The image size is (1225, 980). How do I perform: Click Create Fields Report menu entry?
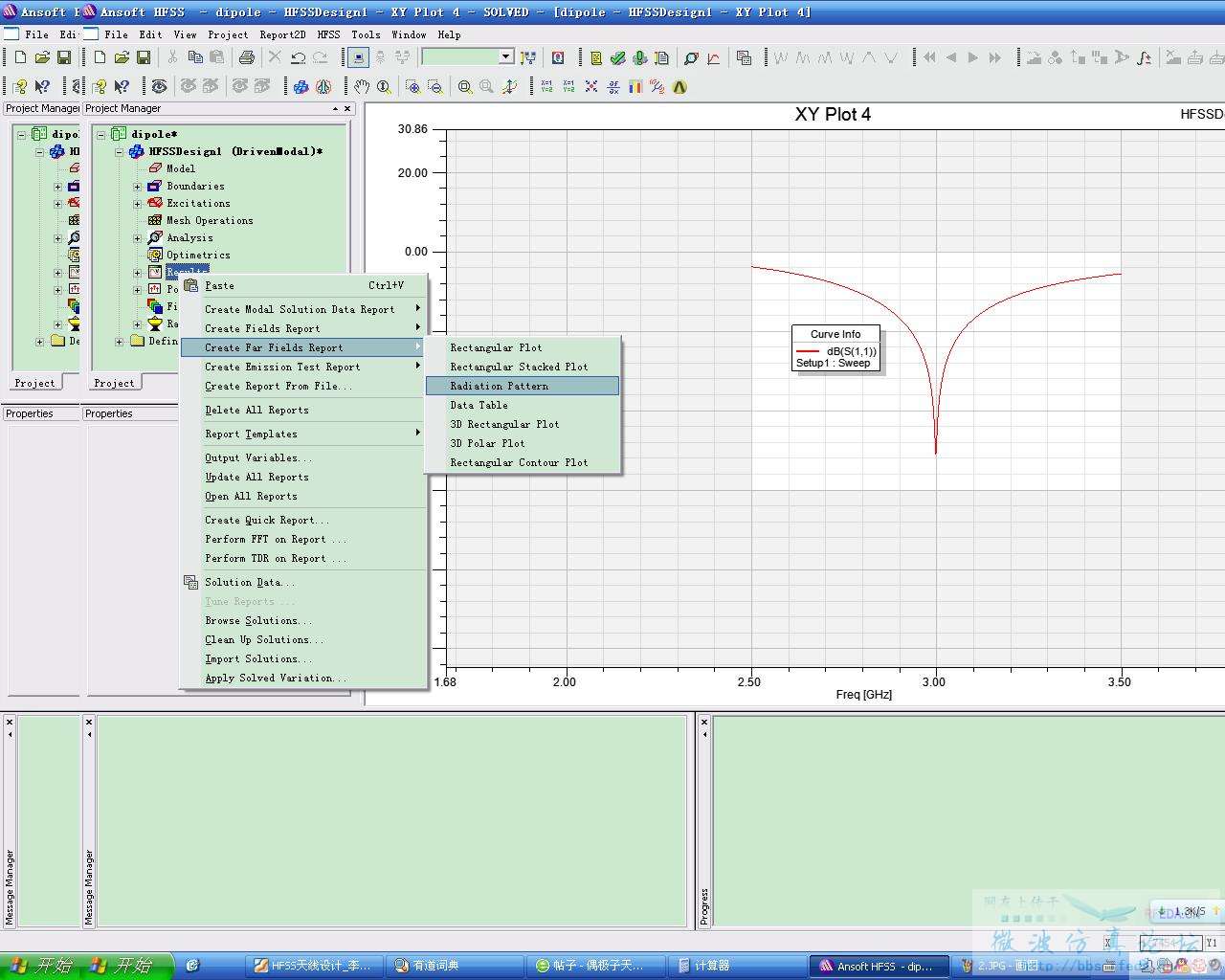303,328
